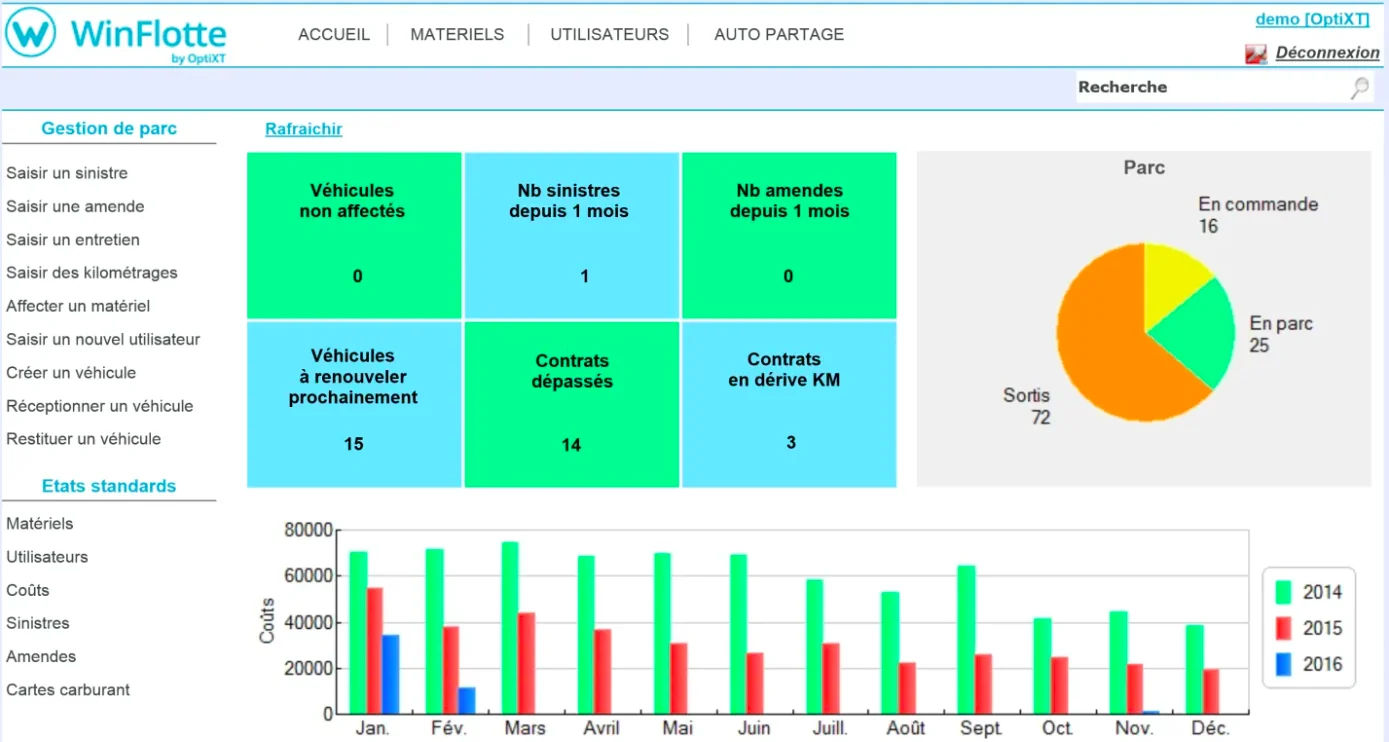
Task: Click the Gestion de parc heading
Action: (109, 128)
